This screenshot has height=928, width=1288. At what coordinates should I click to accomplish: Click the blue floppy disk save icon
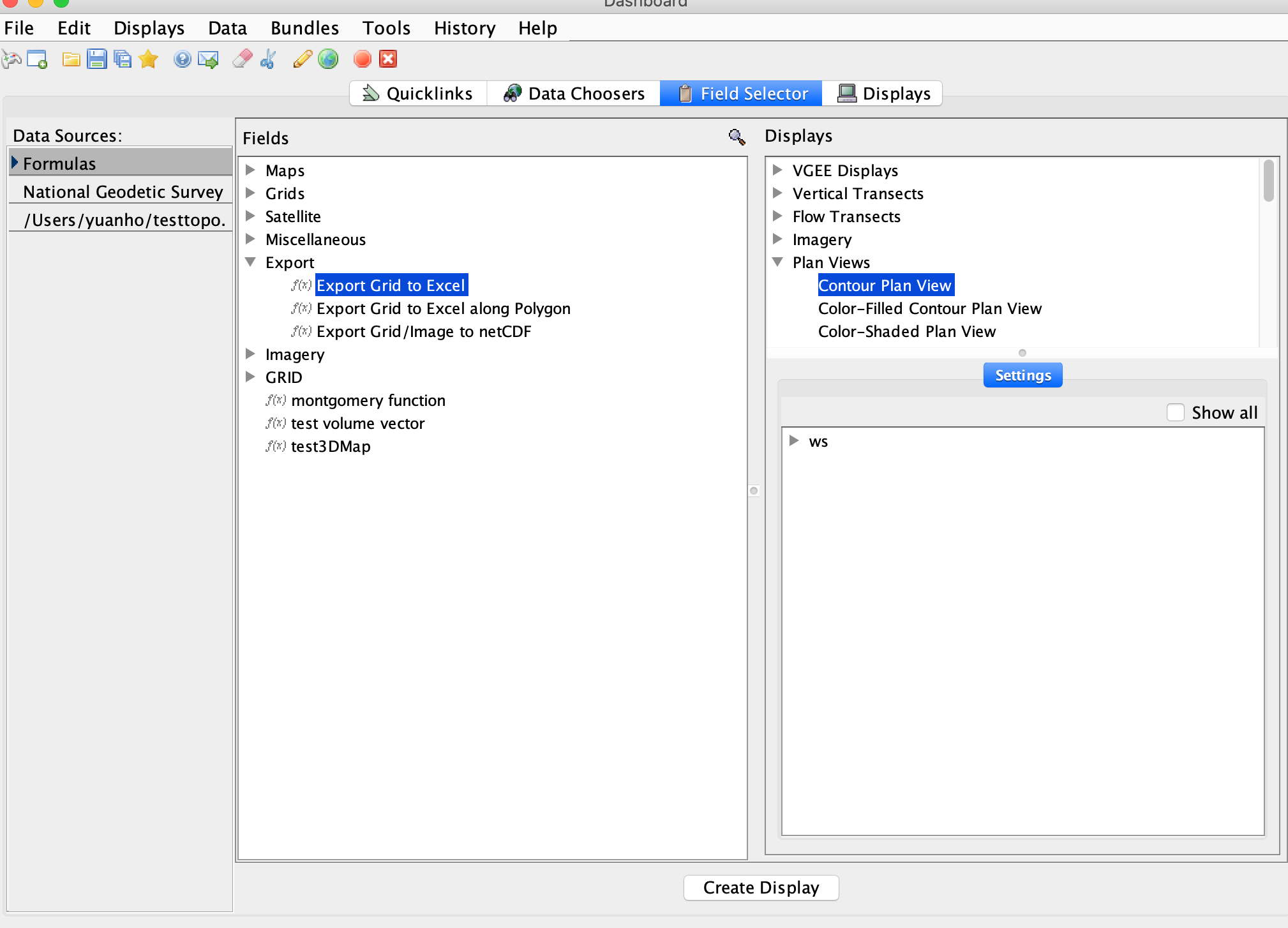pyautogui.click(x=96, y=59)
